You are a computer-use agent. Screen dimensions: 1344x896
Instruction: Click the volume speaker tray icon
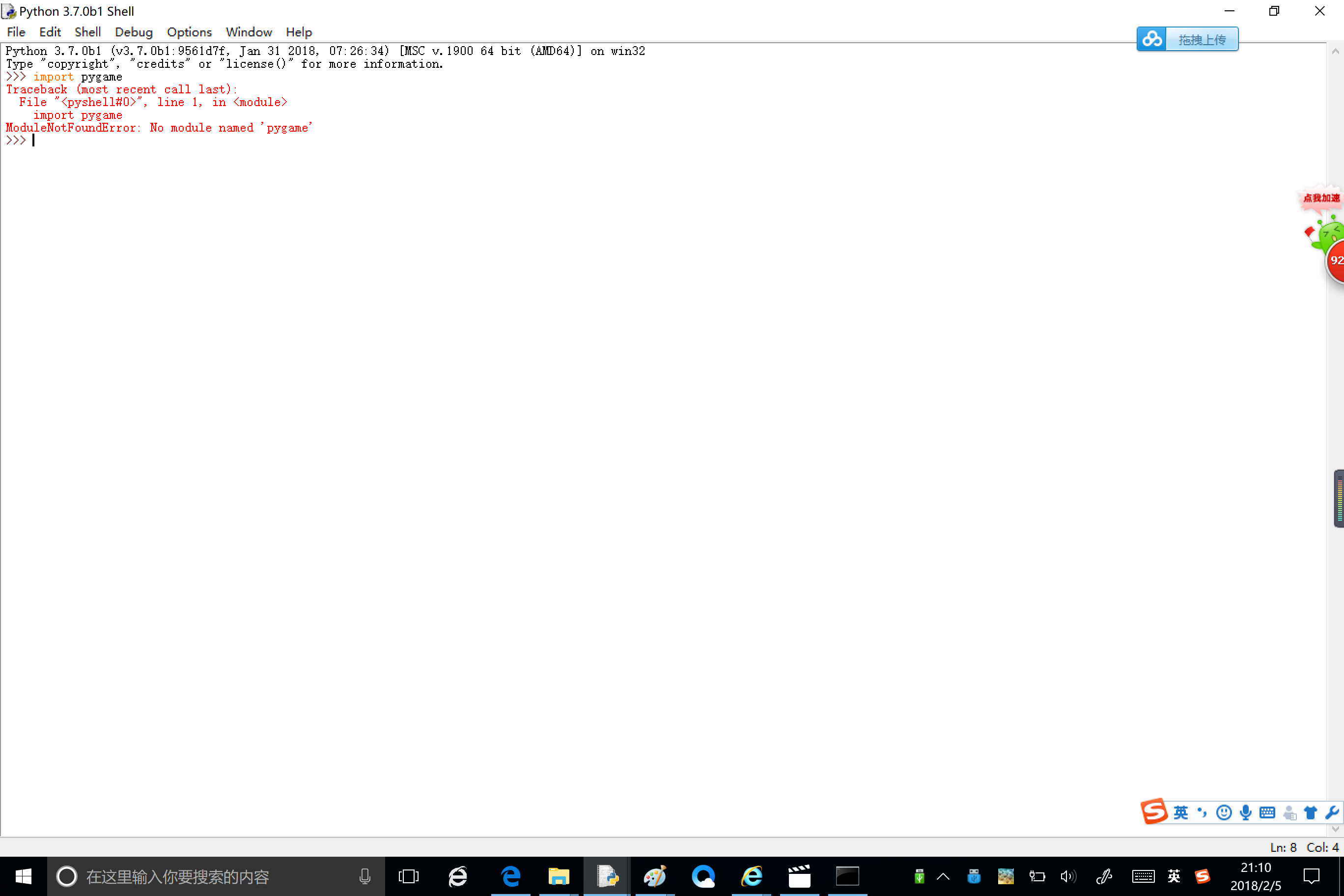(1067, 876)
